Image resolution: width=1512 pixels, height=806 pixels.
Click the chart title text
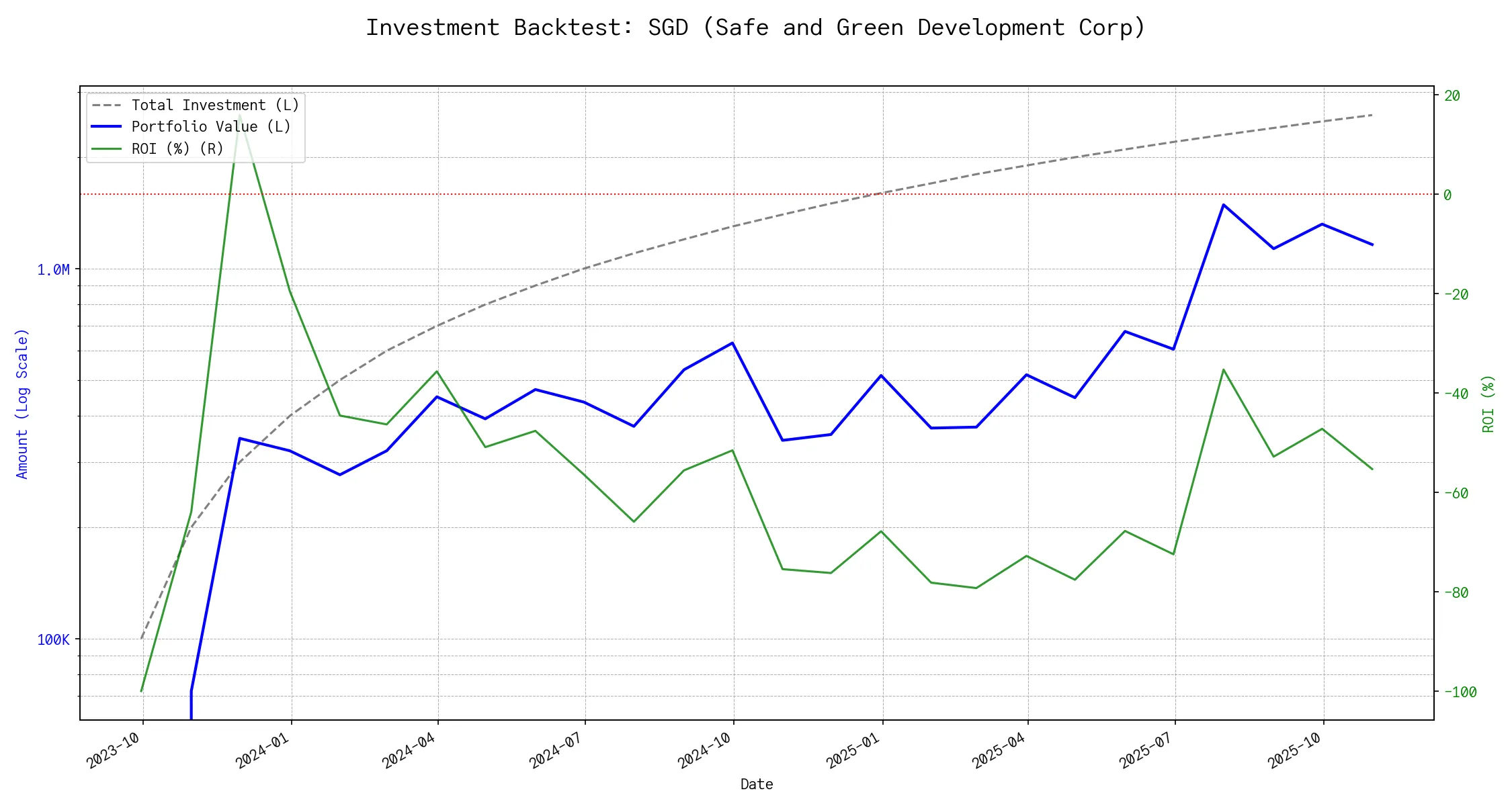point(755,28)
